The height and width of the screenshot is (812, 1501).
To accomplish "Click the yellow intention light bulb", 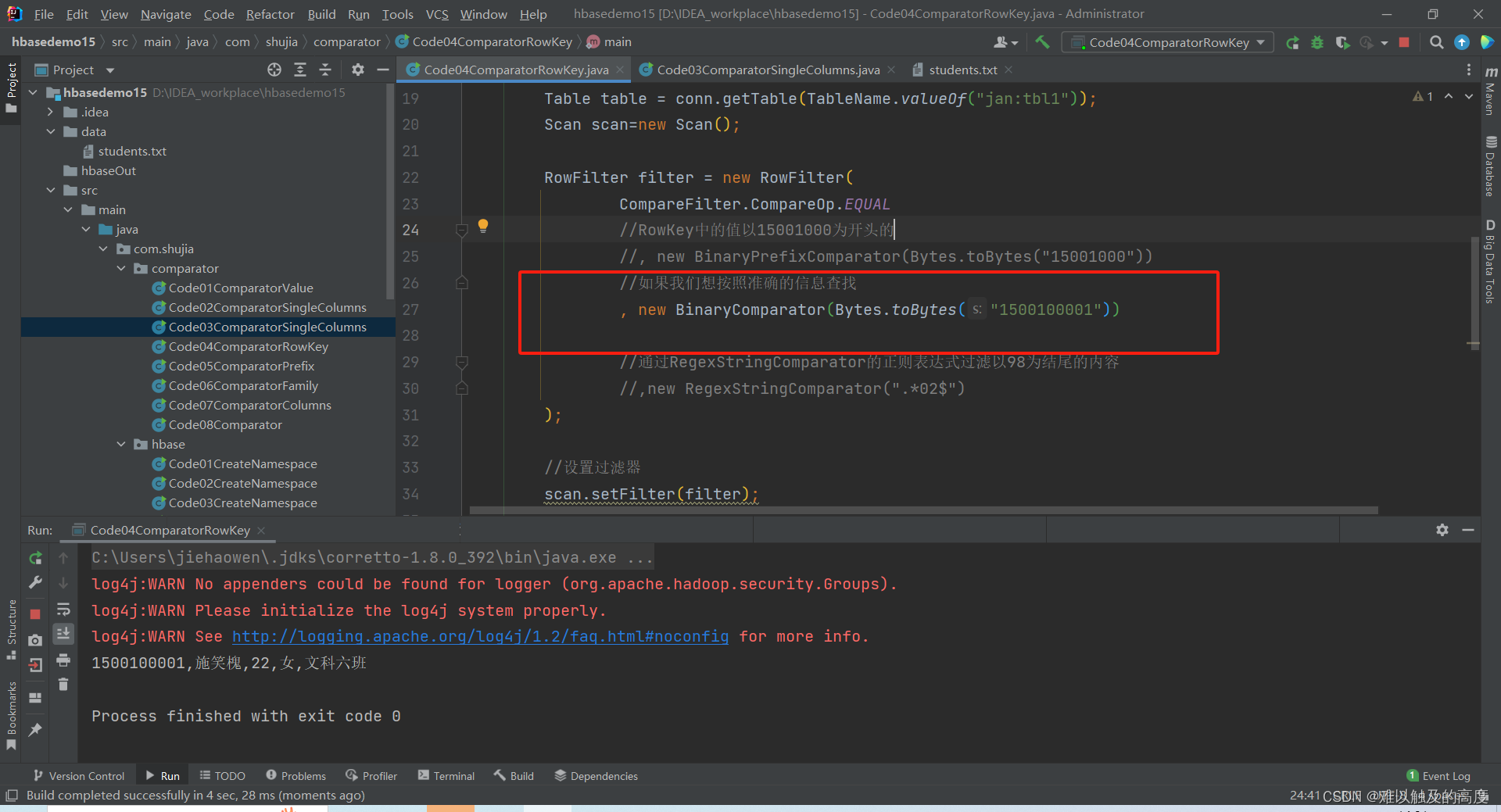I will [x=483, y=226].
